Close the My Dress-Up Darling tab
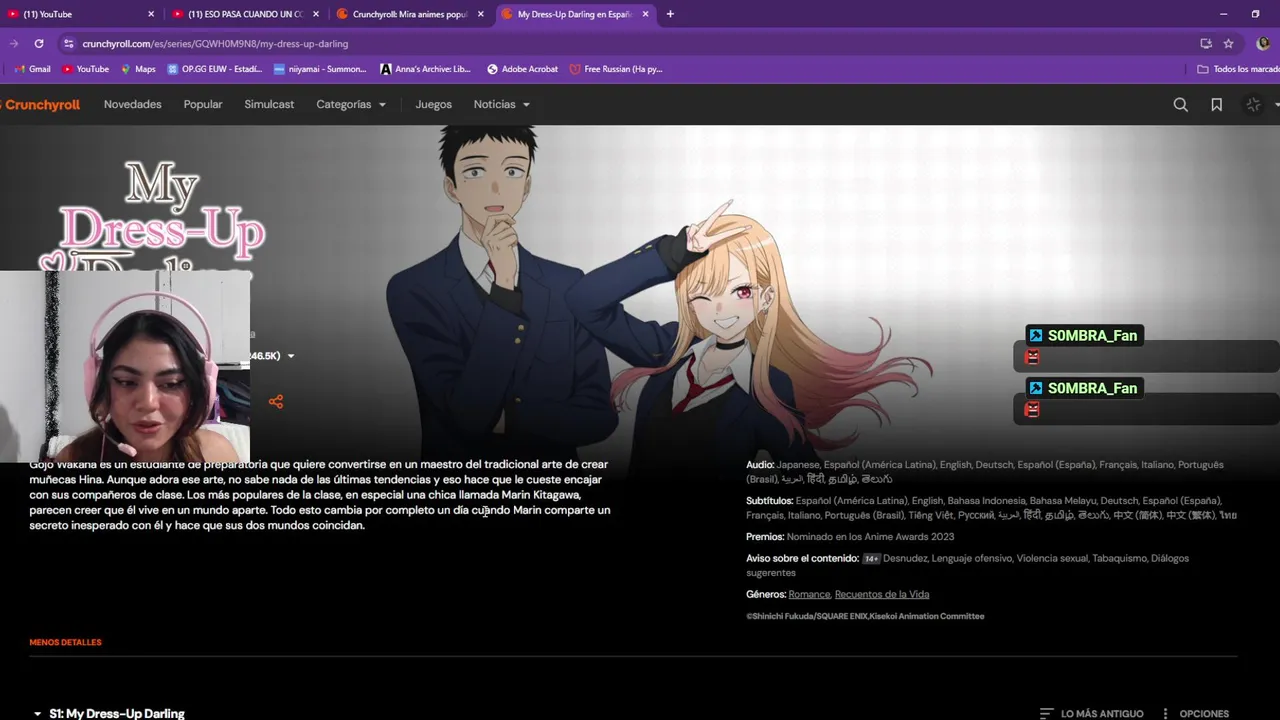This screenshot has width=1280, height=720. click(x=645, y=14)
